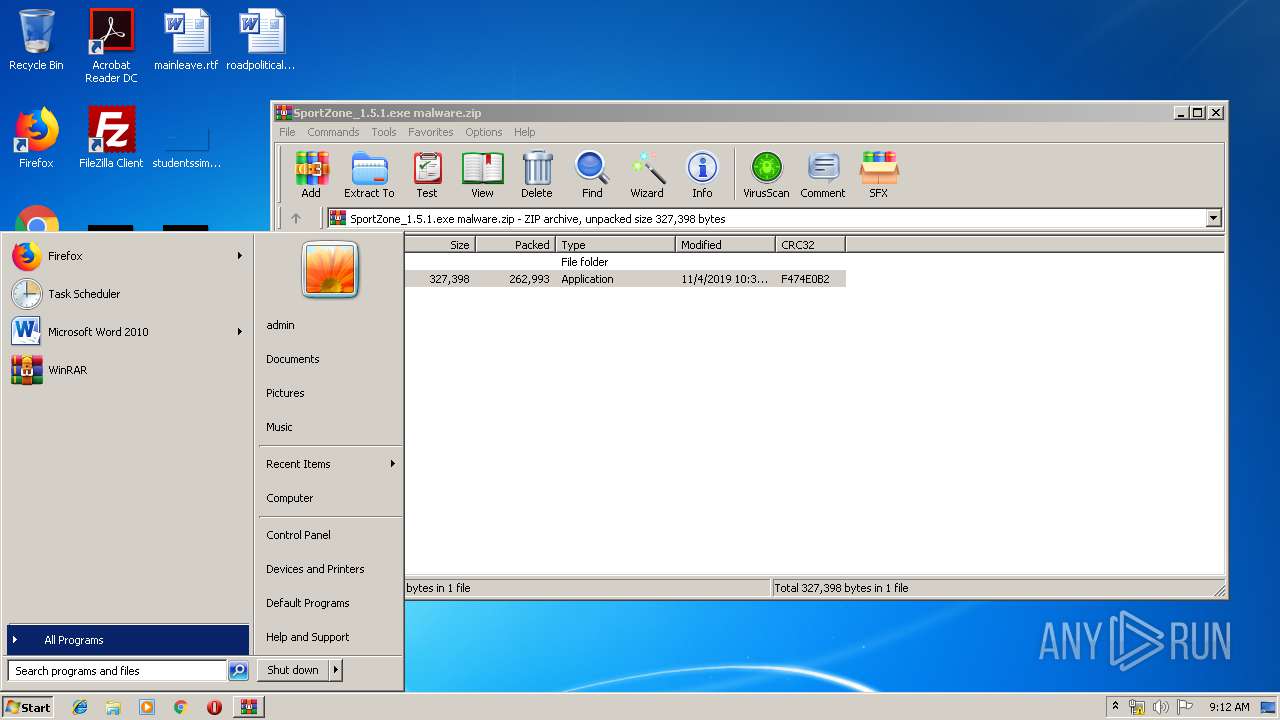Select FileZilla Client desktop shortcut

[x=111, y=138]
